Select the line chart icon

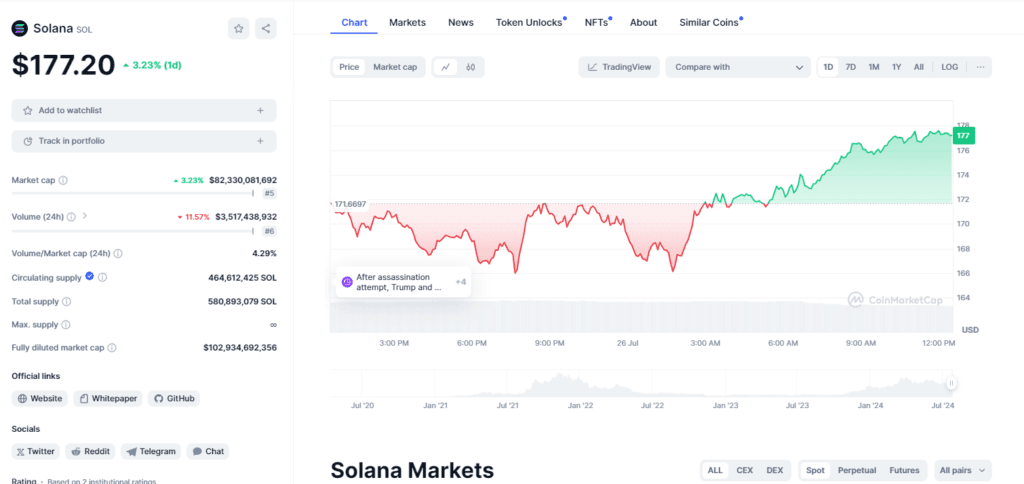coord(446,67)
